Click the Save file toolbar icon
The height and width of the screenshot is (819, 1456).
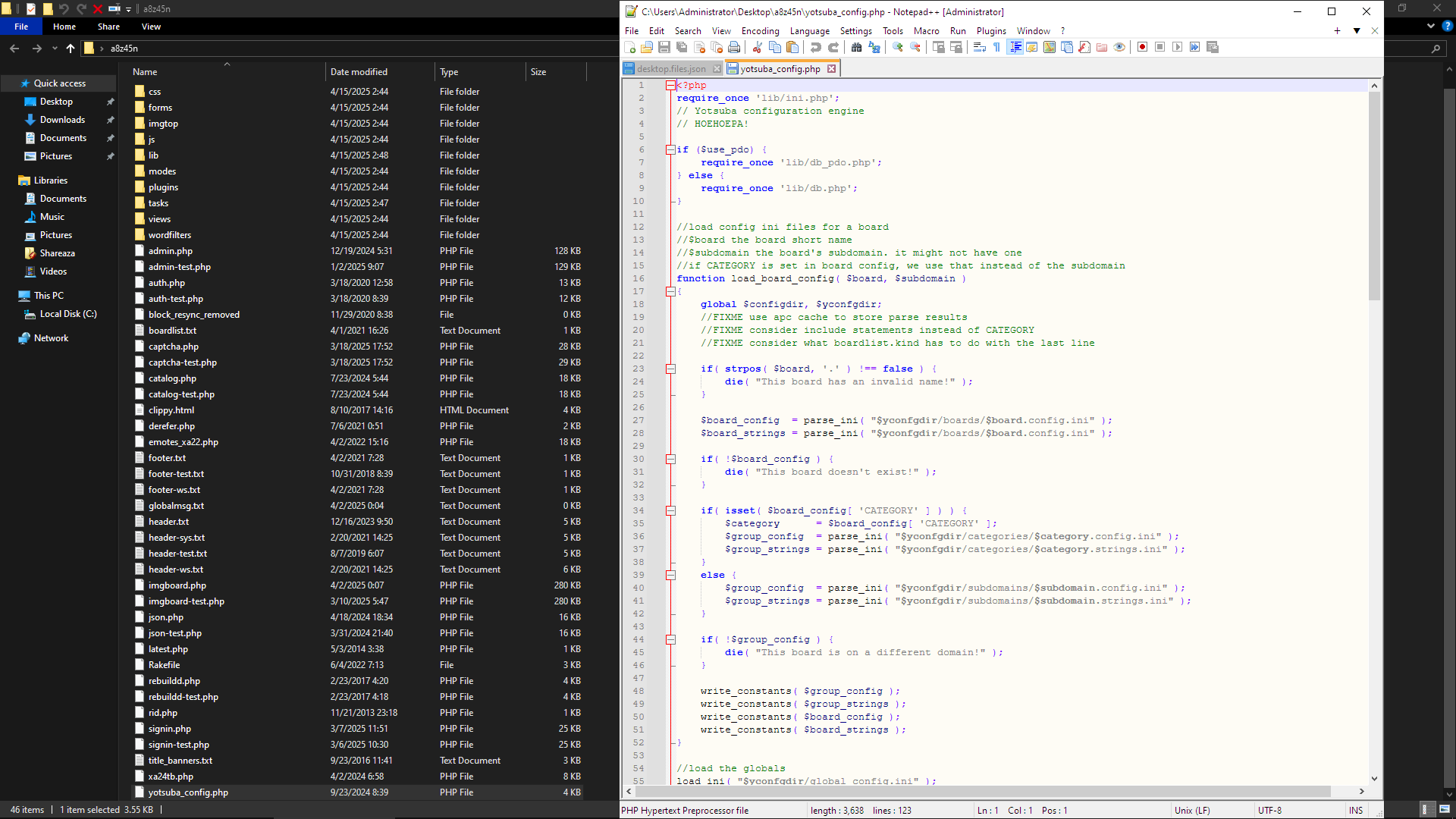pyautogui.click(x=664, y=47)
